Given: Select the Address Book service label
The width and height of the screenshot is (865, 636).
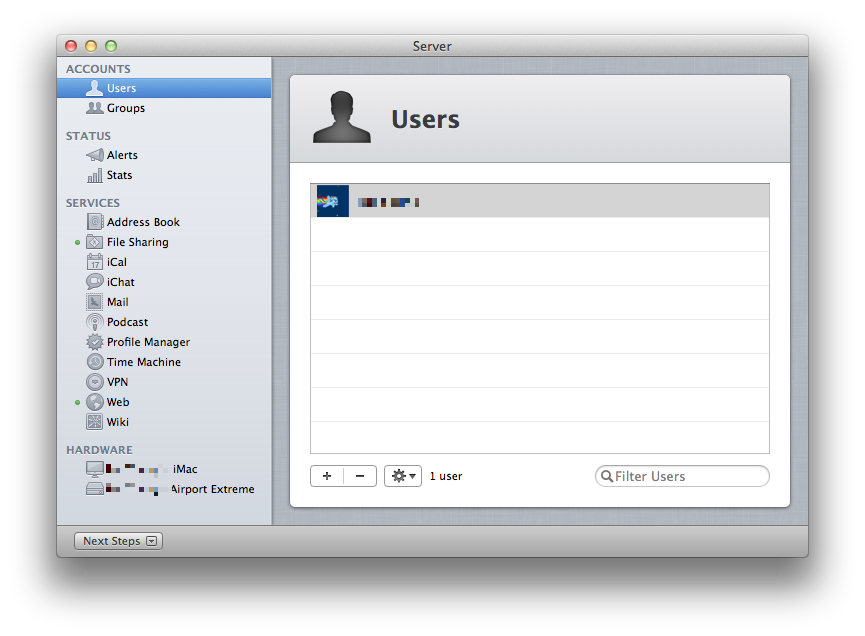Looking at the screenshot, I should click(x=143, y=222).
